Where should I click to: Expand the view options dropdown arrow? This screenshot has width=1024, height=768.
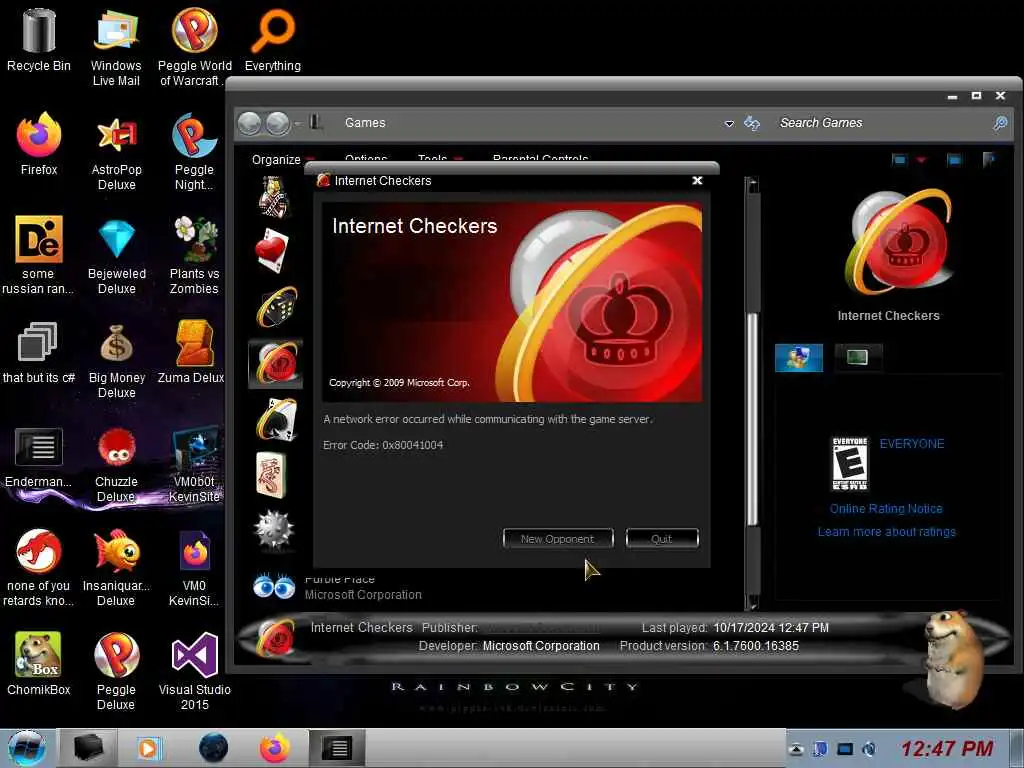[921, 159]
